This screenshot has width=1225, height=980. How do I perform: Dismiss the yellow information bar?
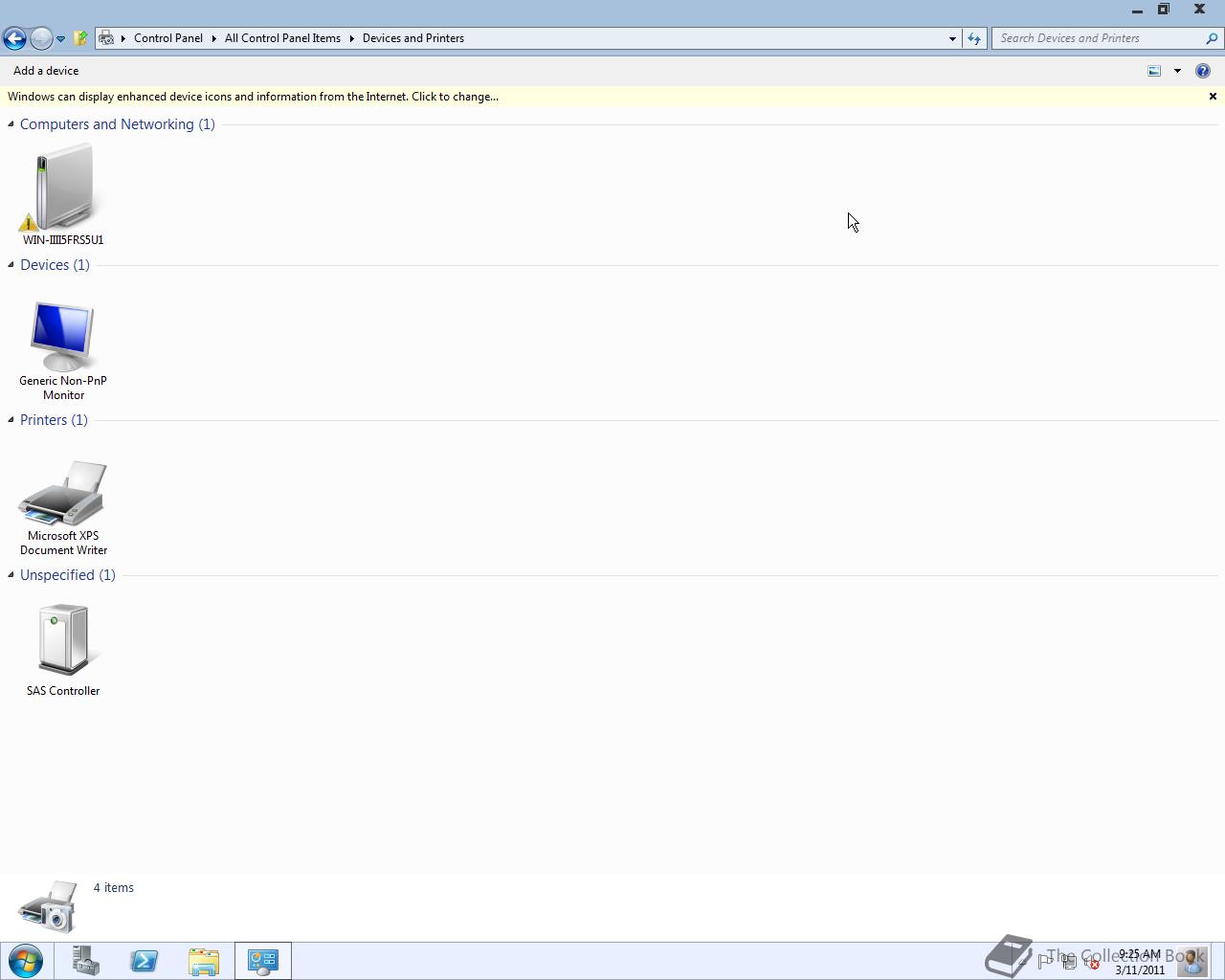pyautogui.click(x=1213, y=97)
